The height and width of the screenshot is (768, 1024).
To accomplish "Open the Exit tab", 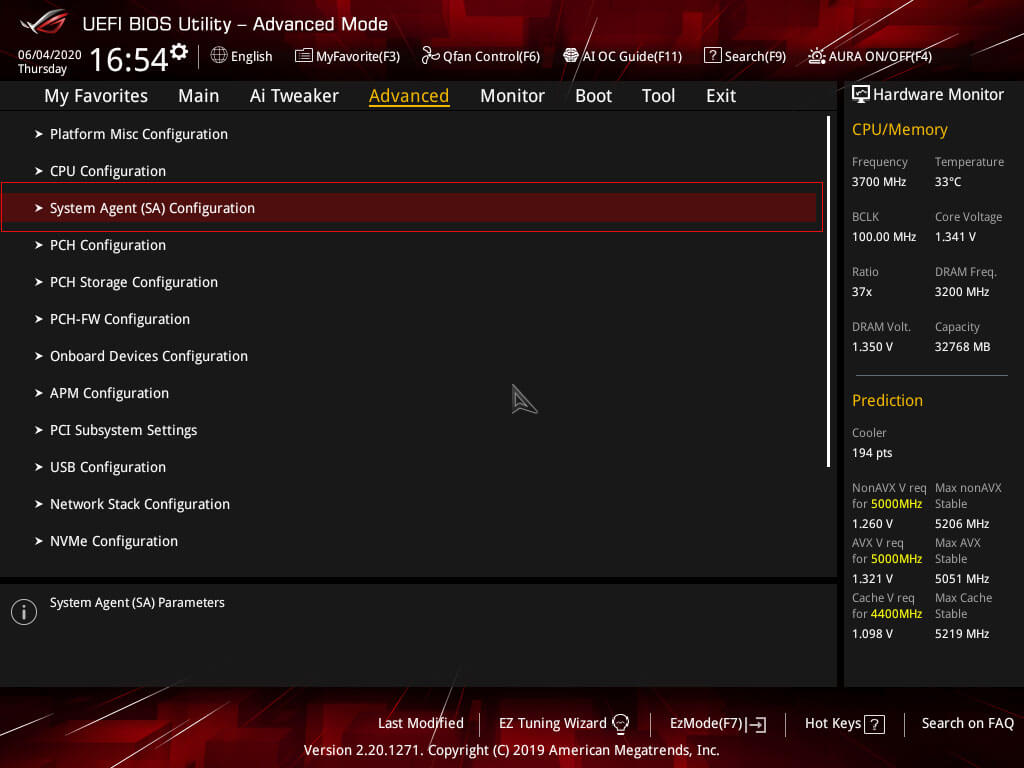I will pos(721,96).
